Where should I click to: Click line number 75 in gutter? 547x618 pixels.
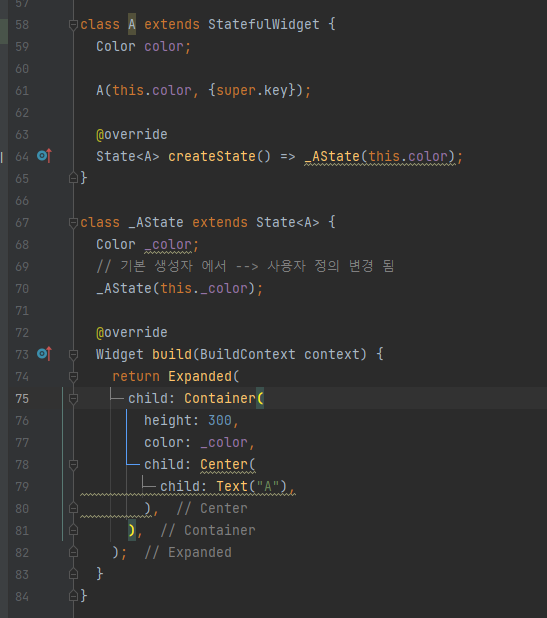coord(22,398)
